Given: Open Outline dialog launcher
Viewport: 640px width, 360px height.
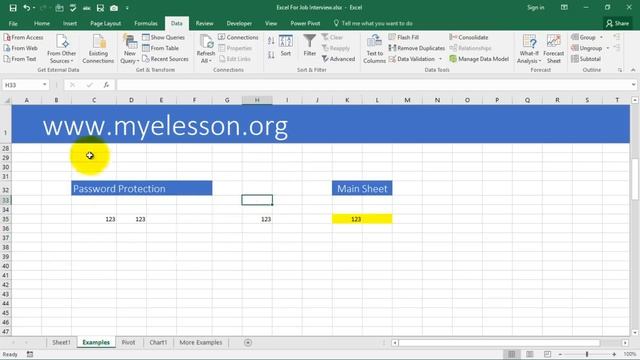Looking at the screenshot, I should click(x=620, y=70).
